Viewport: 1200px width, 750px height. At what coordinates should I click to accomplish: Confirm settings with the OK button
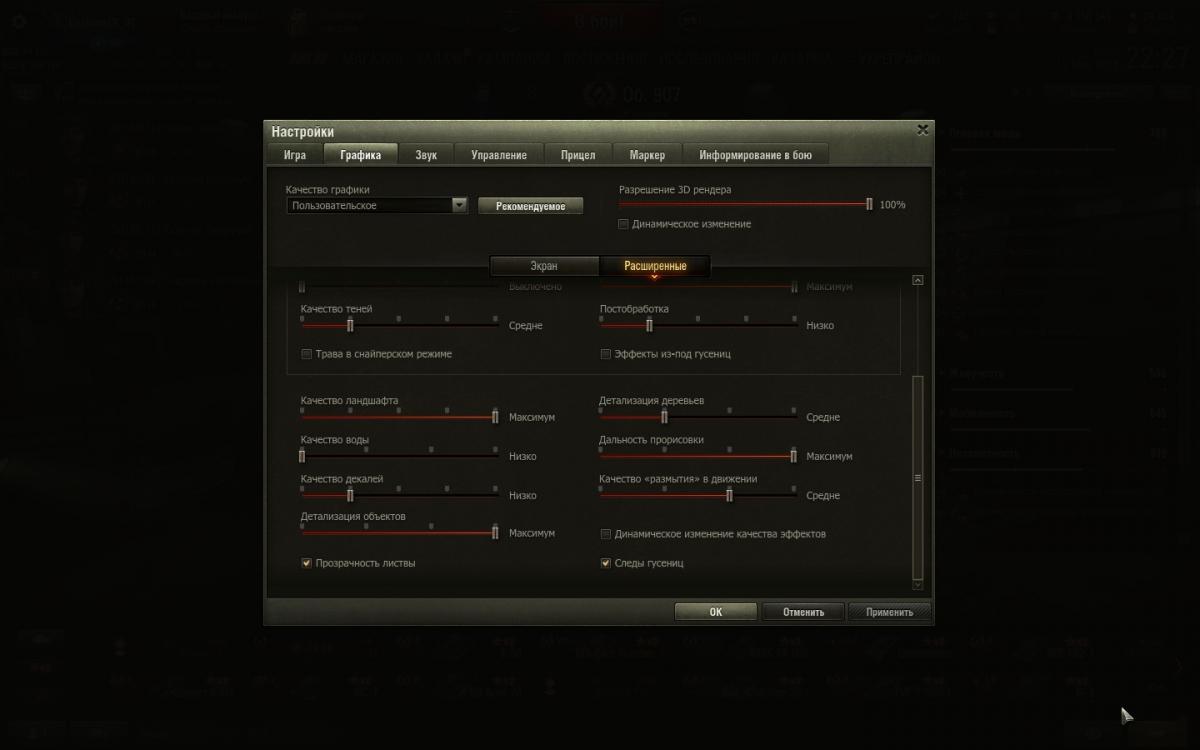point(716,612)
